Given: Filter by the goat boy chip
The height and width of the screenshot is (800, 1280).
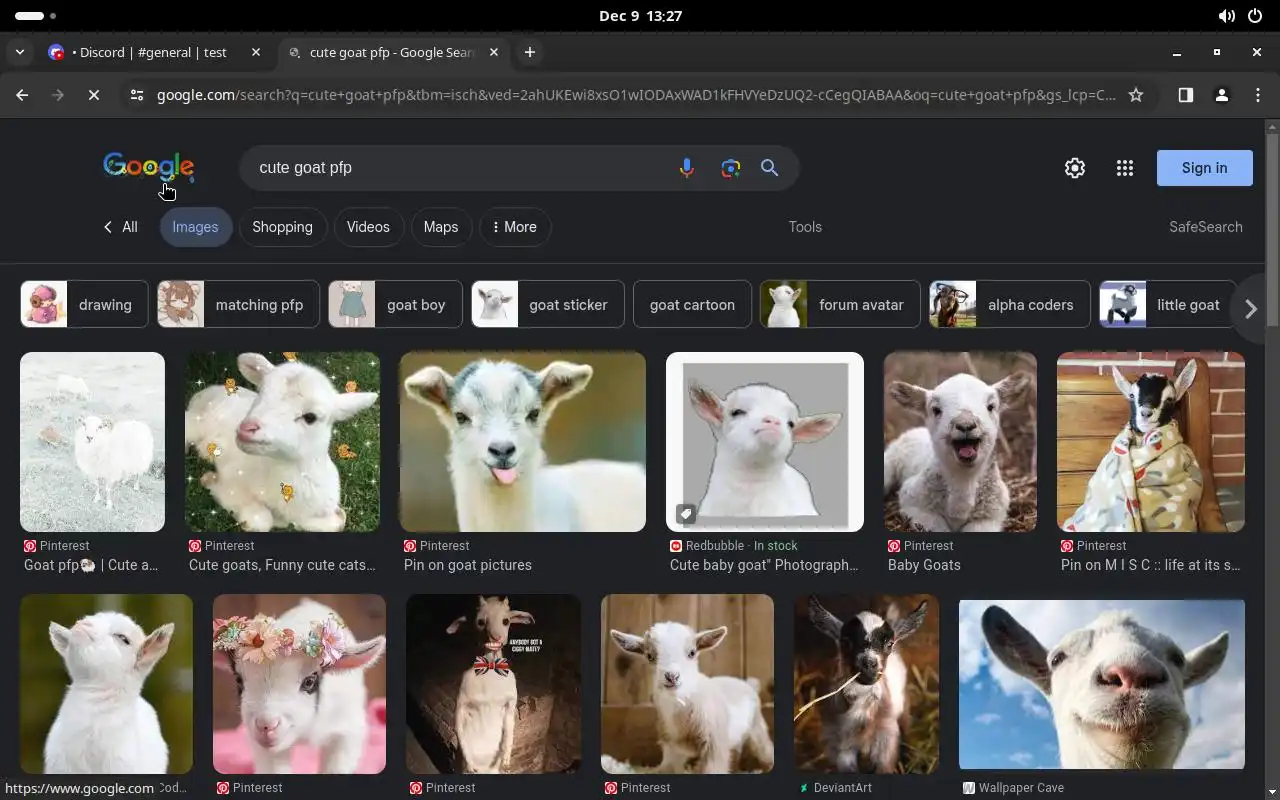Looking at the screenshot, I should pos(395,305).
